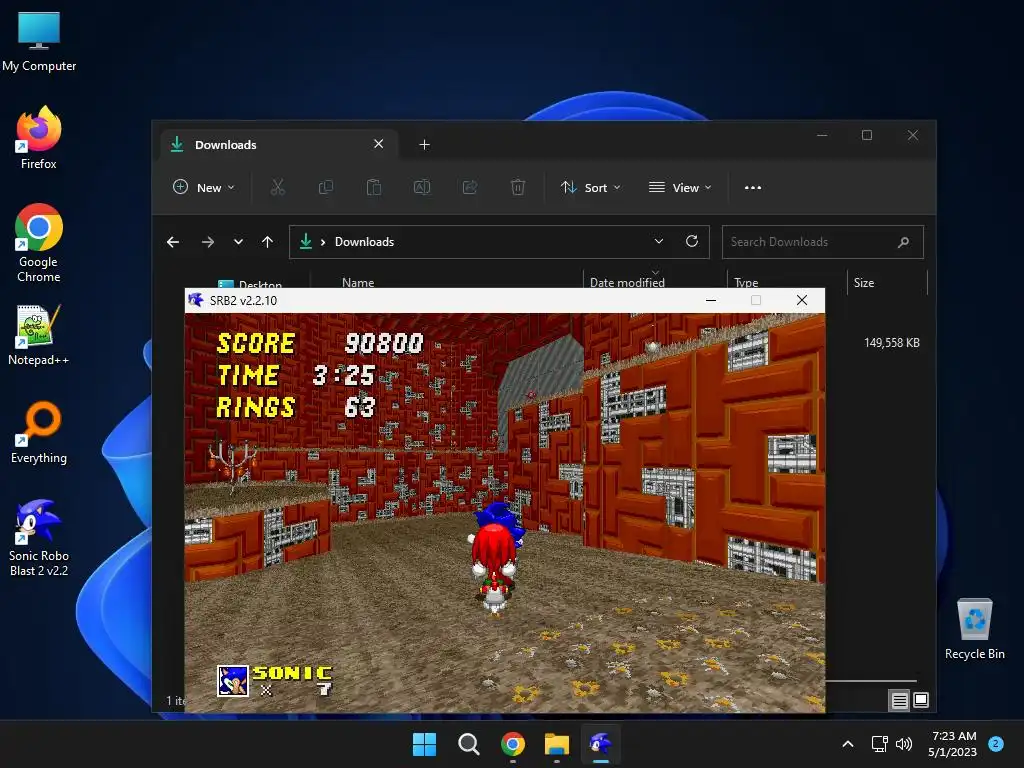Open the View dropdown
Screen dimensions: 1024x768
(x=680, y=187)
